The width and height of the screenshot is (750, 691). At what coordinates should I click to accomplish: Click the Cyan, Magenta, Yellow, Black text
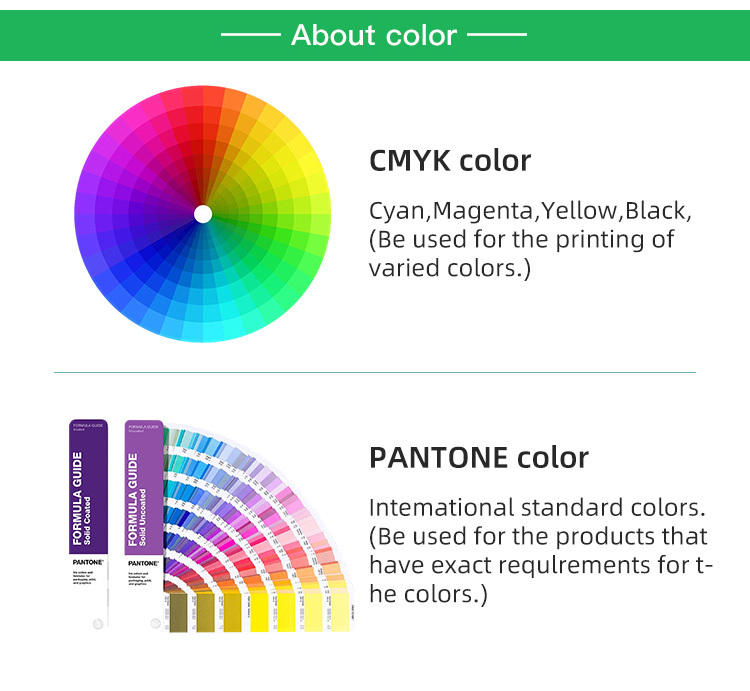(530, 211)
